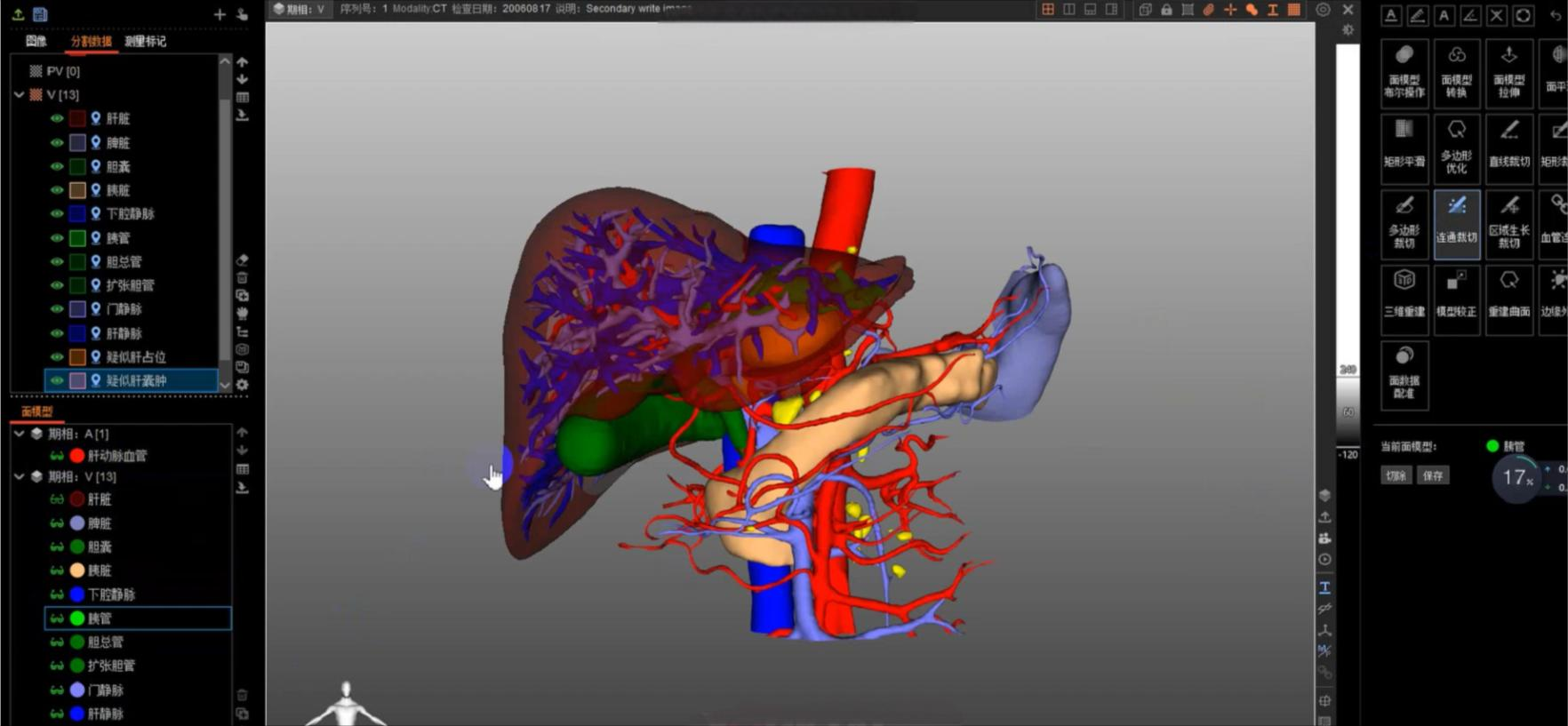Collapse the V [13] segmentation group
Screen dimensions: 1568x726
pyautogui.click(x=20, y=94)
